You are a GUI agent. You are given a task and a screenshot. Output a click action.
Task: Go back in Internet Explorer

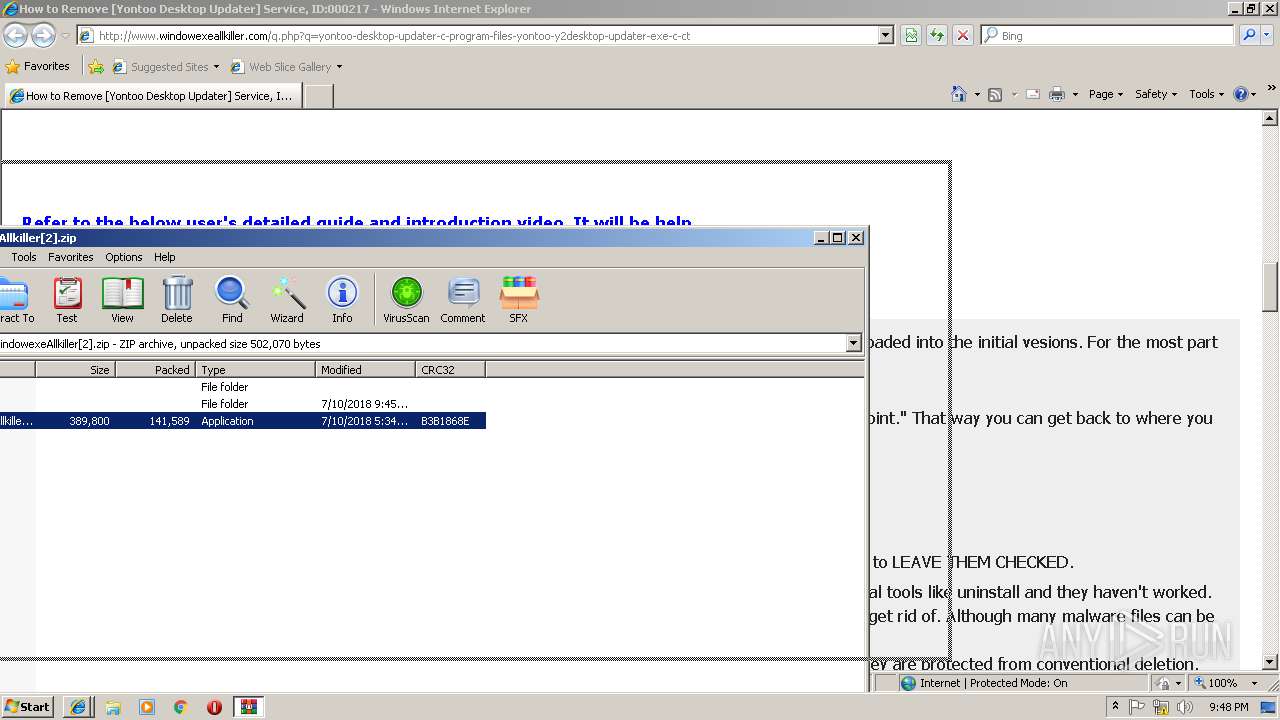[x=15, y=36]
